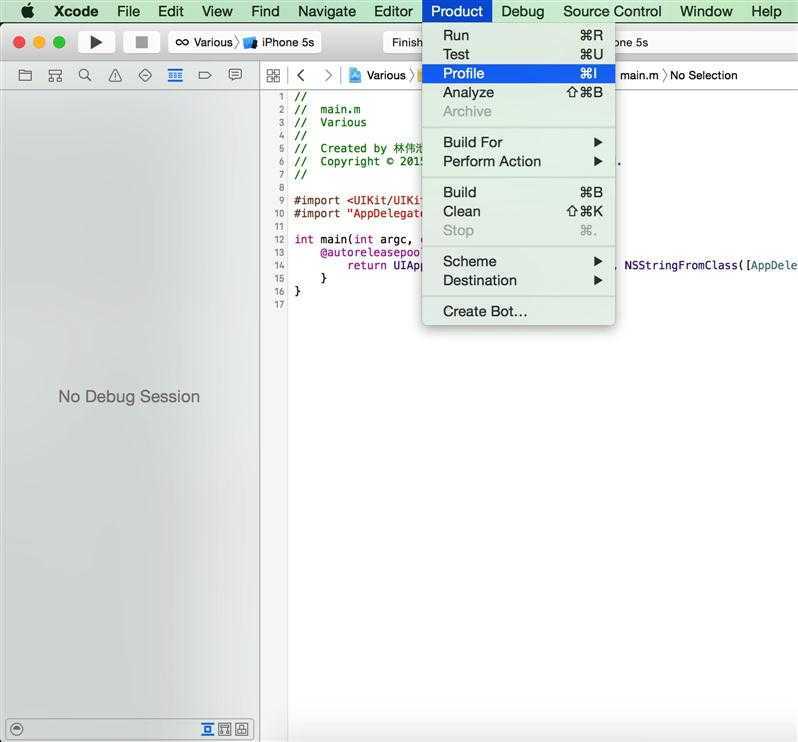This screenshot has height=742, width=798.
Task: Expand the Destination submenu
Action: tap(519, 280)
